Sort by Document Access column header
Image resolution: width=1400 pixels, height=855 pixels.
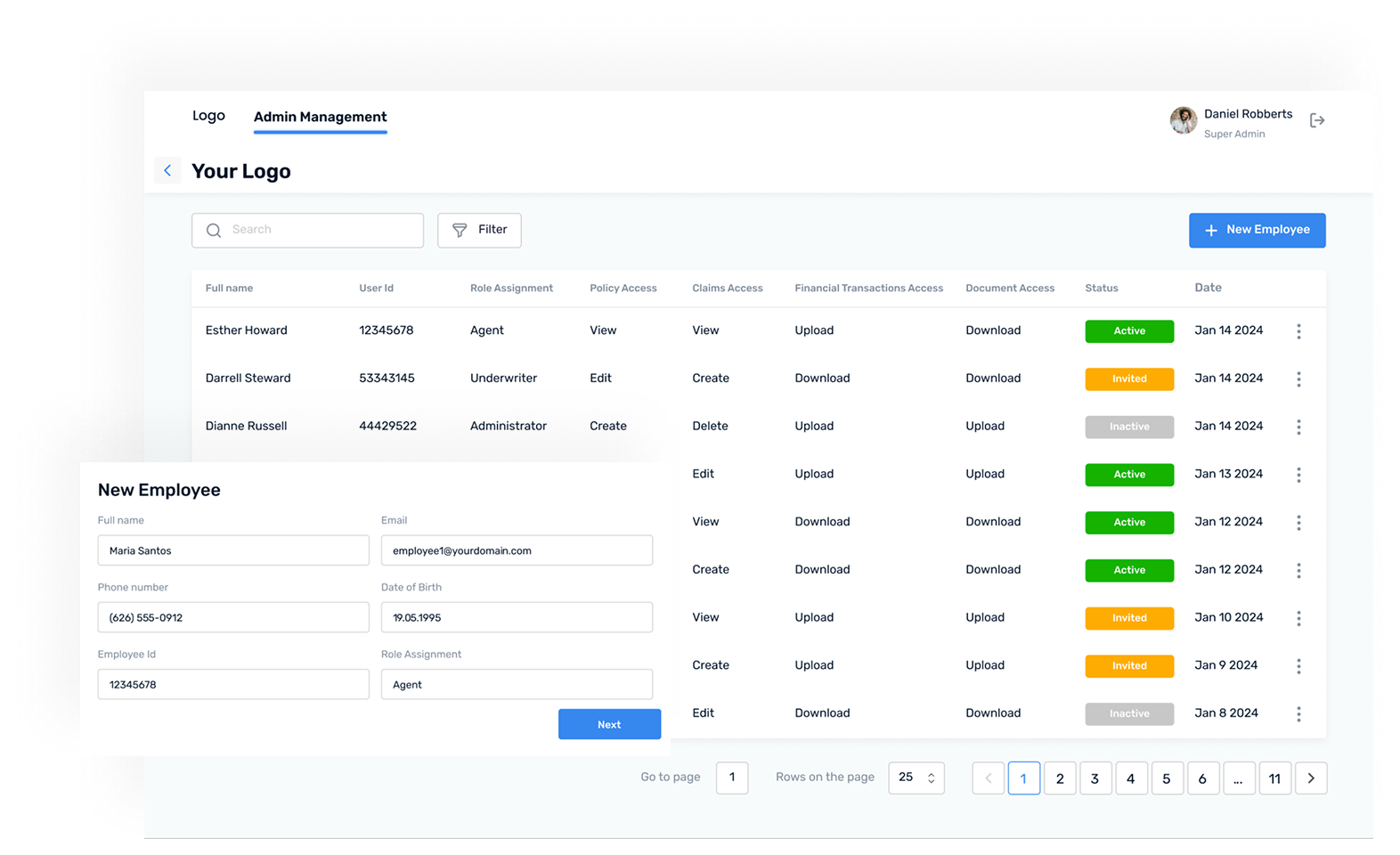click(x=1010, y=289)
